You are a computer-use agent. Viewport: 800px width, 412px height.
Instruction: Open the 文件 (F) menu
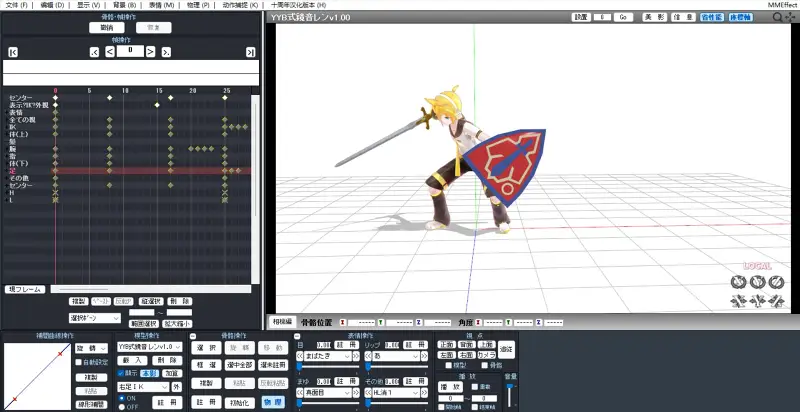16,5
